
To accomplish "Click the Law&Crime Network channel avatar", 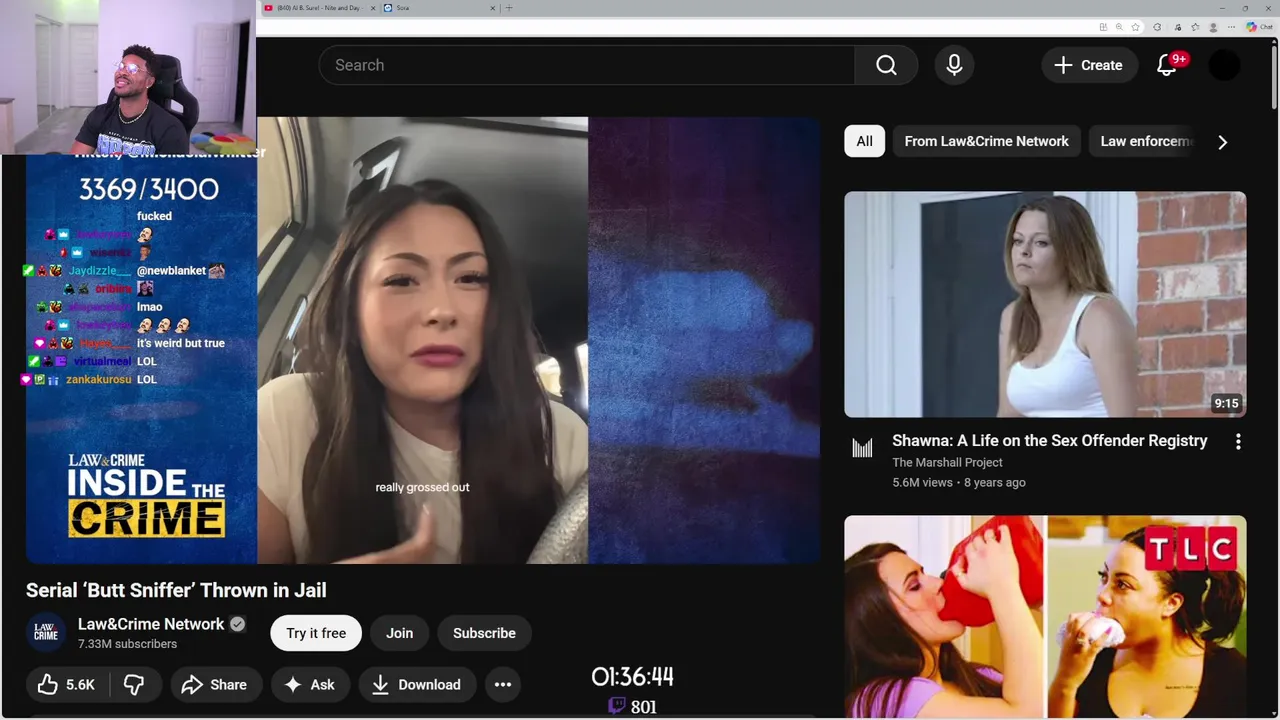I will [46, 633].
